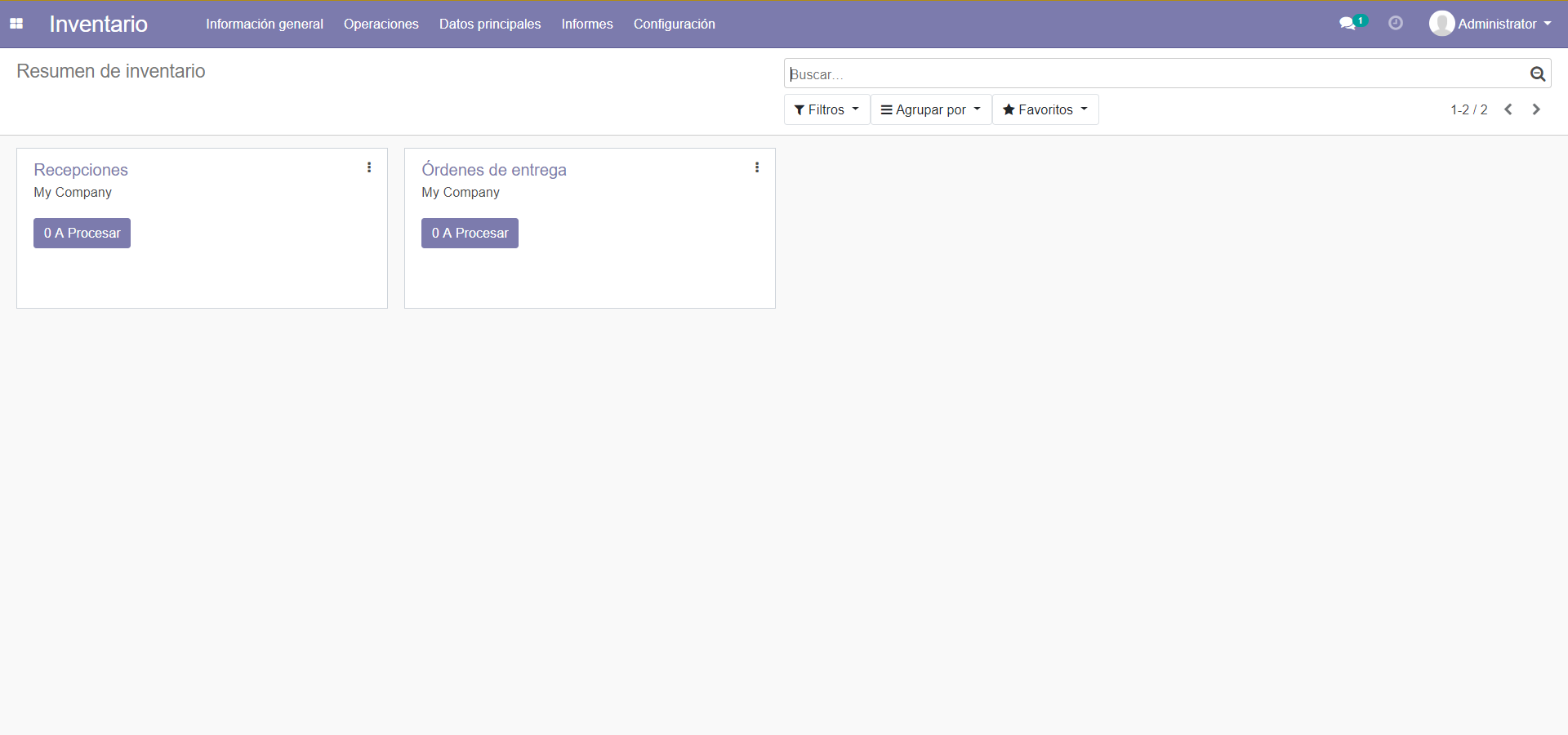Open the Operaciones menu
Viewport: 1568px width, 735px height.
pyautogui.click(x=381, y=24)
